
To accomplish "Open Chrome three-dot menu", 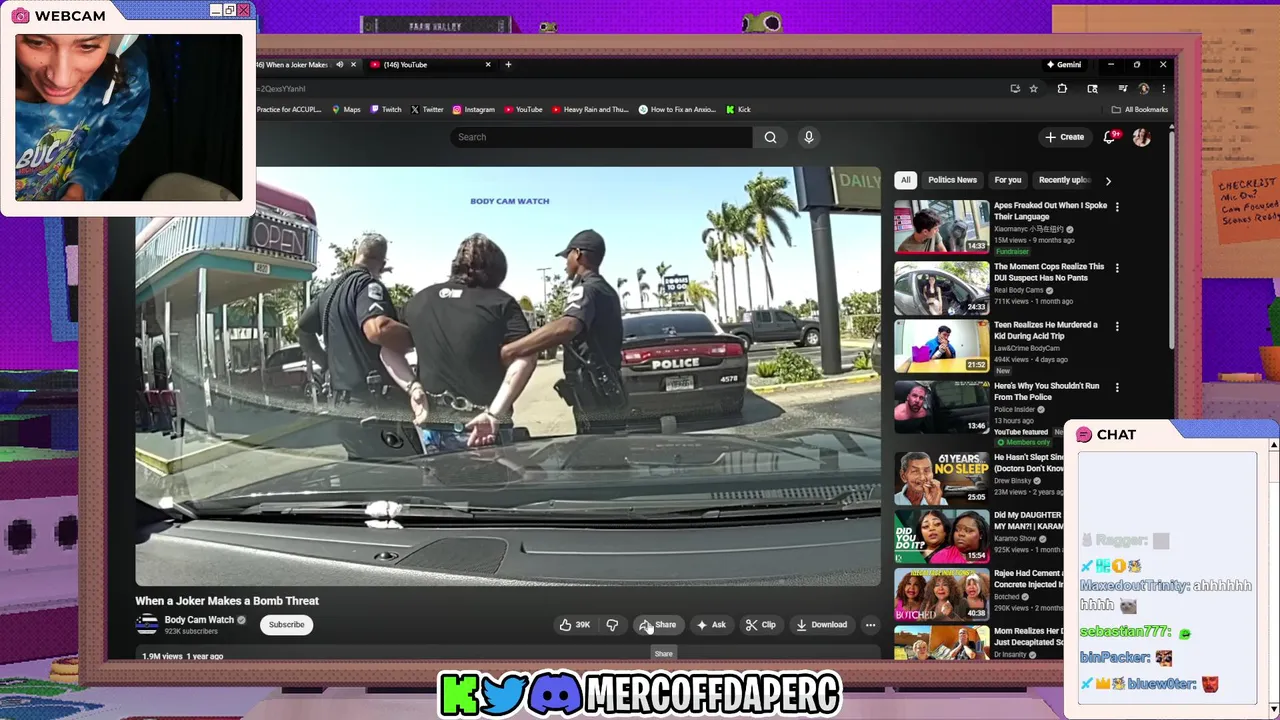I will [1163, 88].
